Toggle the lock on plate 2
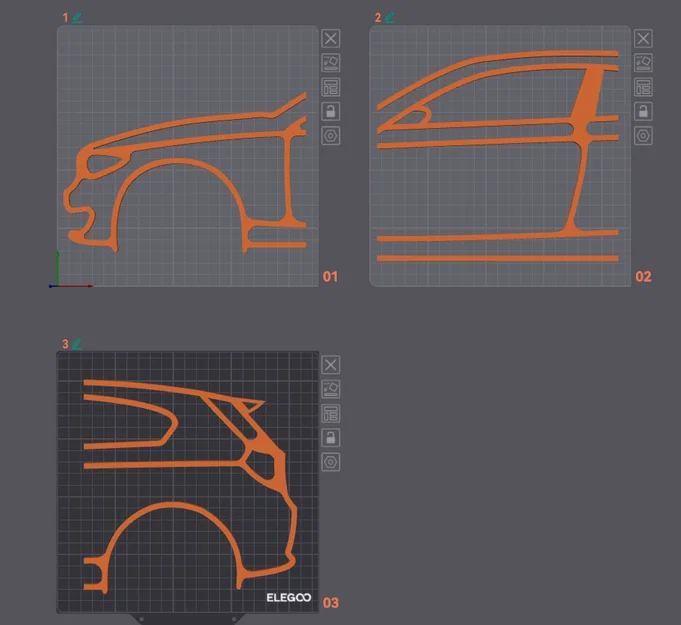 643,112
